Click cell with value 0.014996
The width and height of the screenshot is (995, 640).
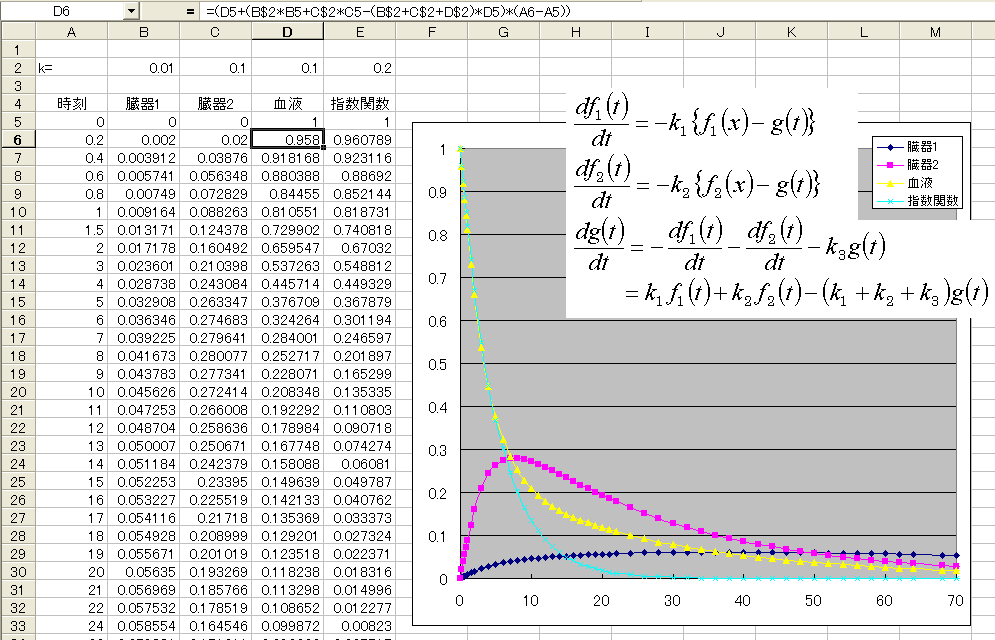coord(360,590)
